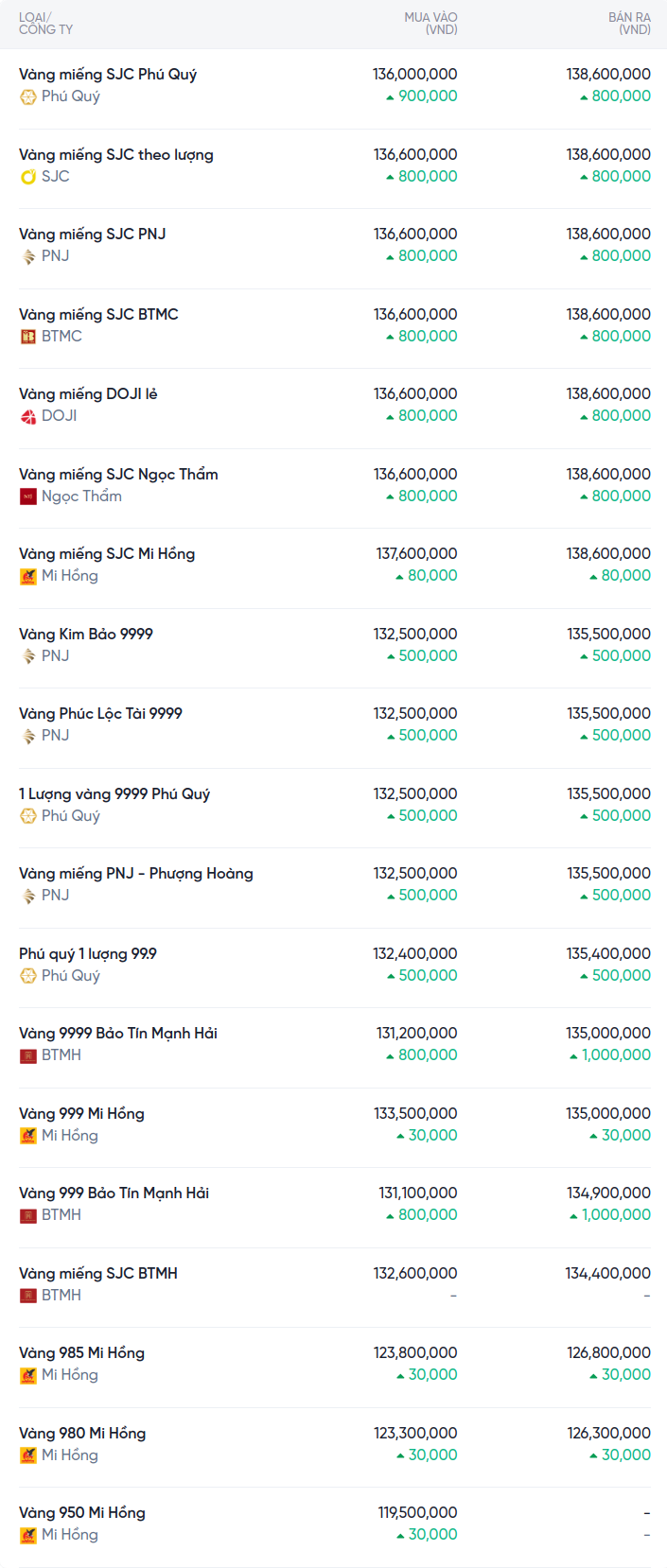Select Vàng 950 Mi Hồng product name
This screenshot has height=1568, width=667.
[x=82, y=1513]
